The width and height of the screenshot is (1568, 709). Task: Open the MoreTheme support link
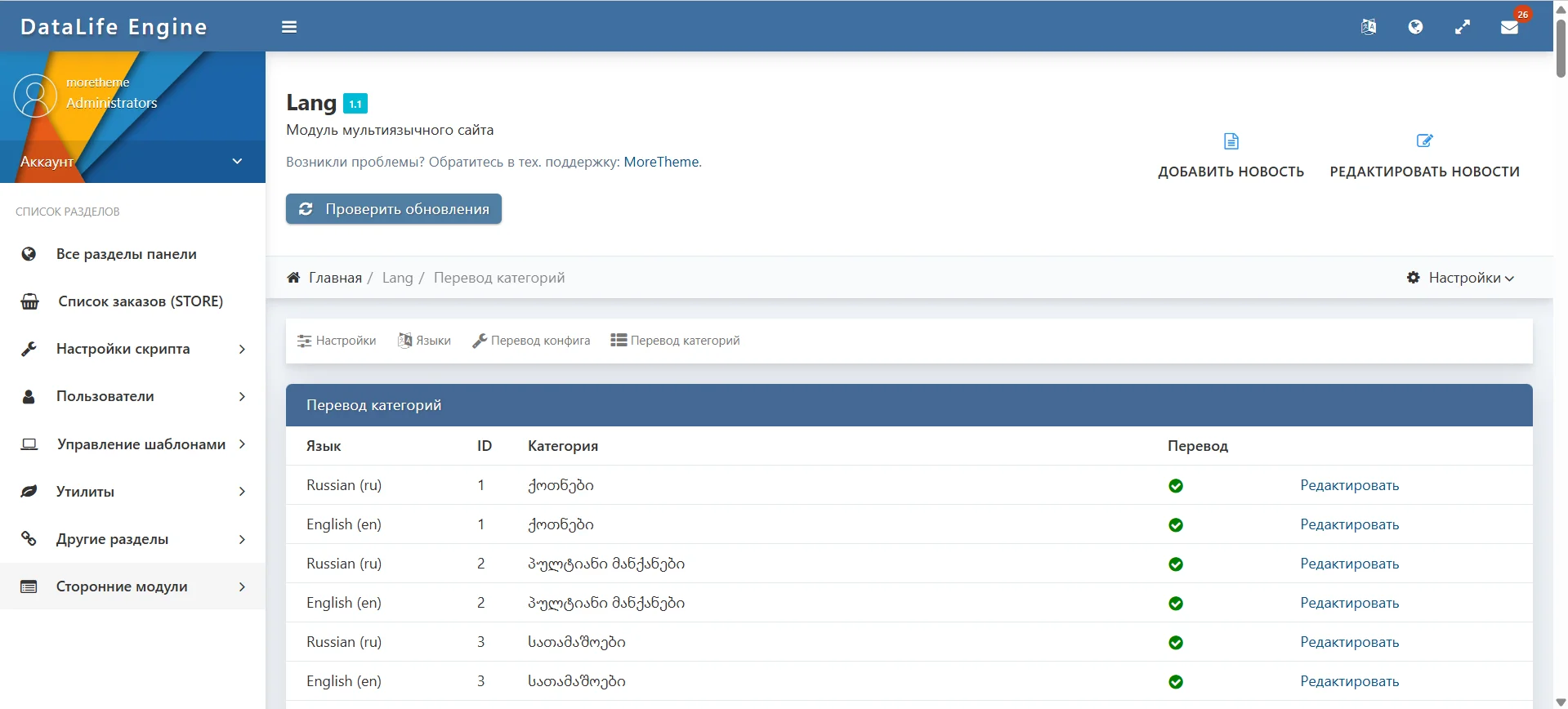pos(662,162)
